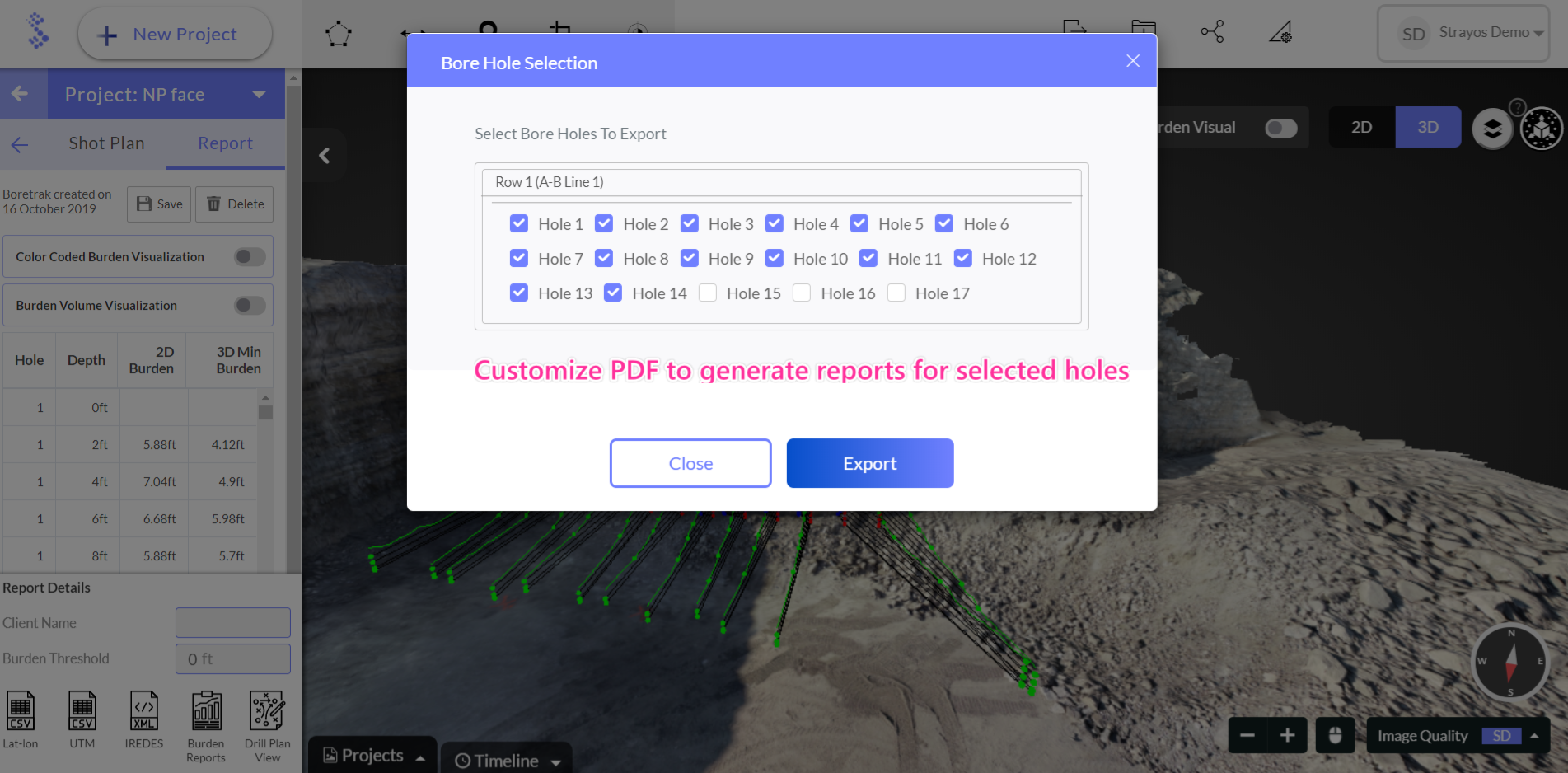Click the mouse controls icon
The image size is (1568, 773).
coord(1336,735)
